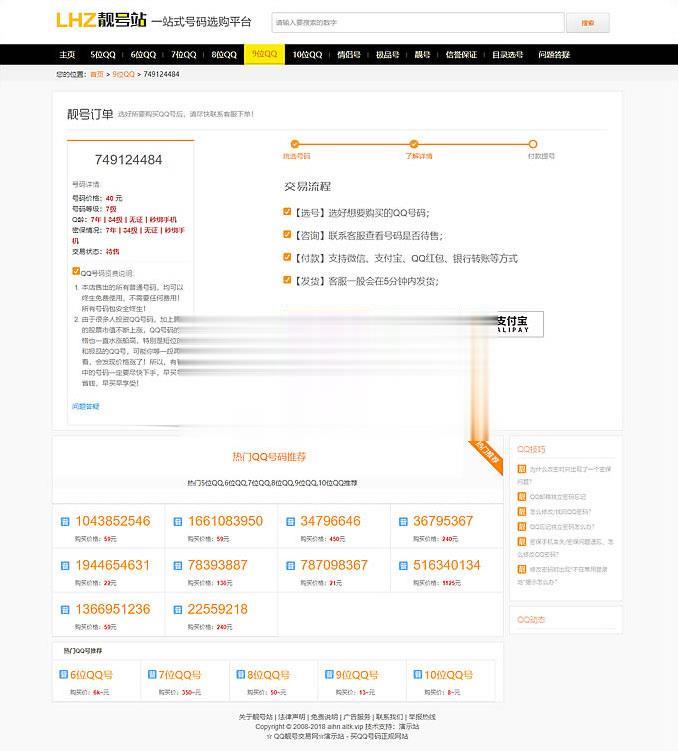
Task: Click the icon beside number 1366951236
Action: tap(65, 610)
